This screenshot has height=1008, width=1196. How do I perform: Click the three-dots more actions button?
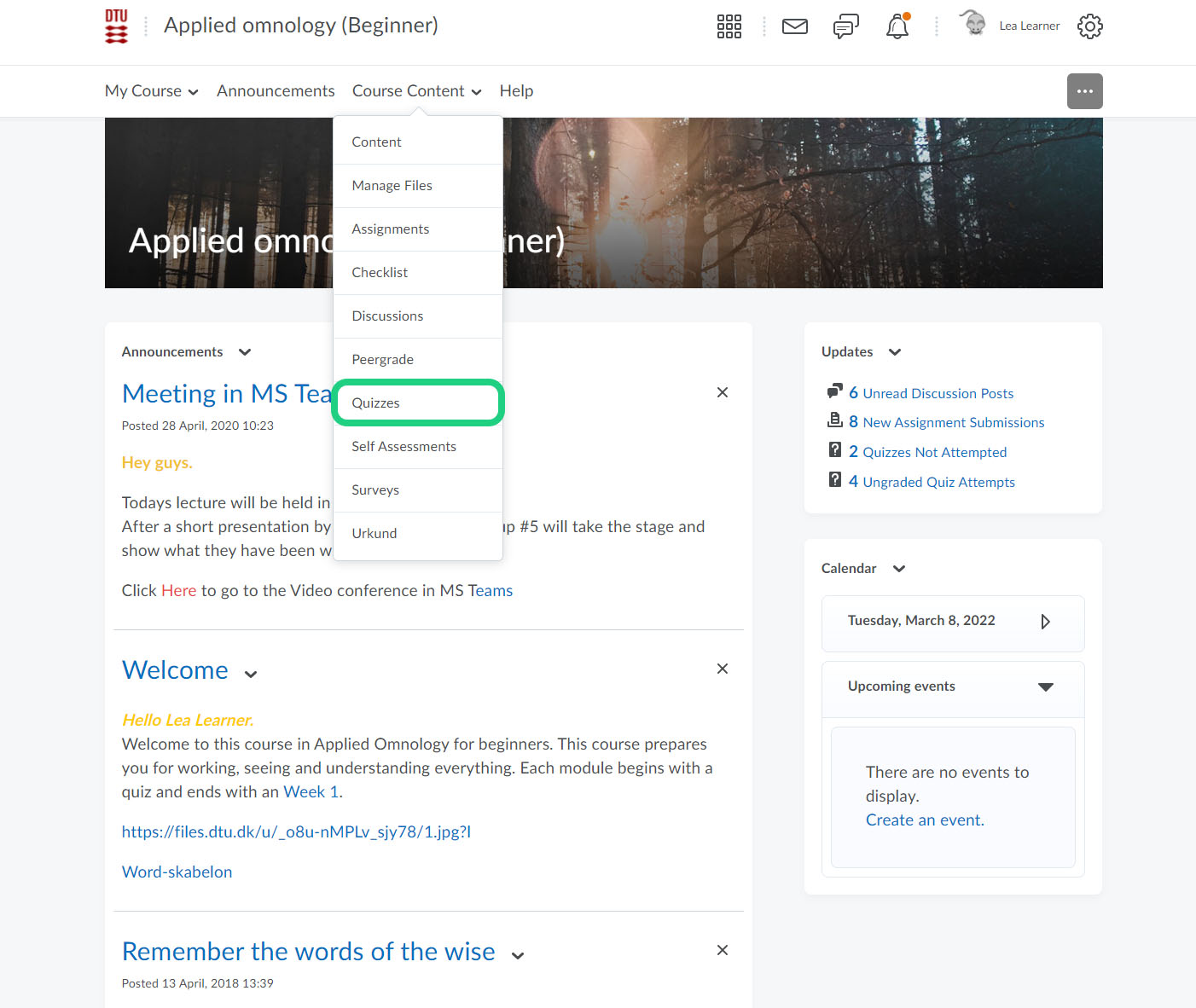1084,91
